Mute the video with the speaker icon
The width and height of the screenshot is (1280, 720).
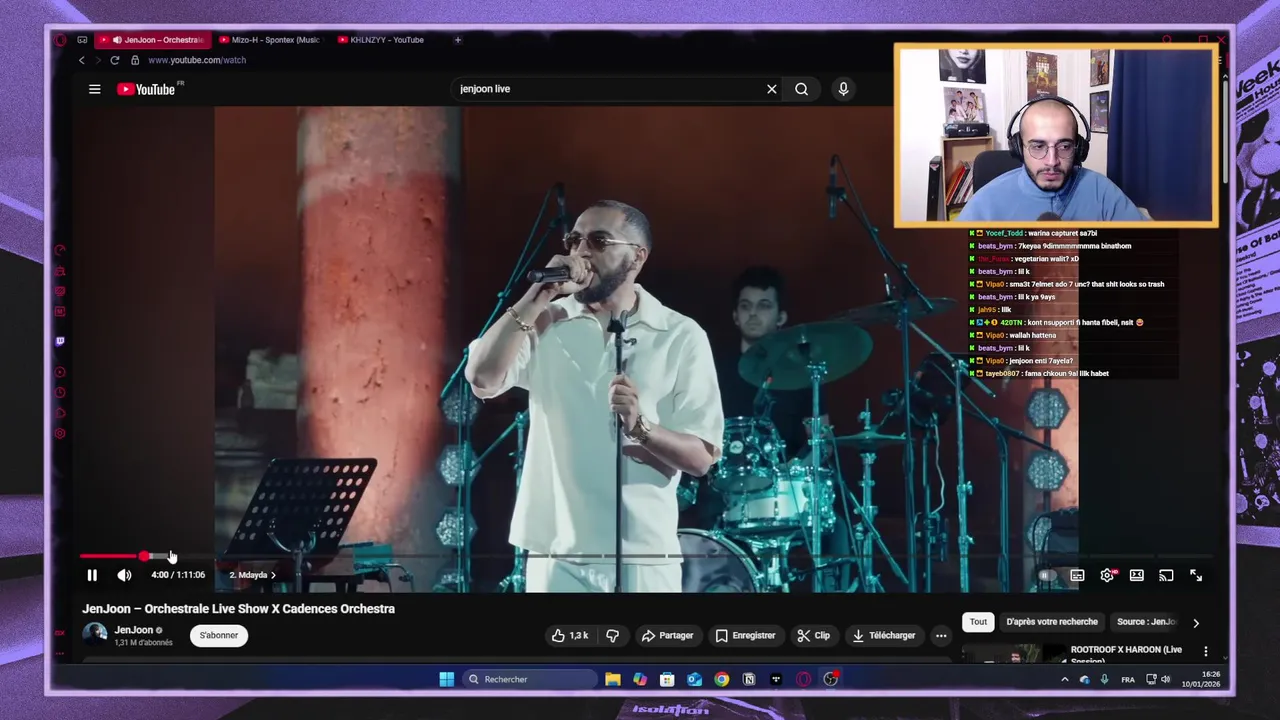124,575
